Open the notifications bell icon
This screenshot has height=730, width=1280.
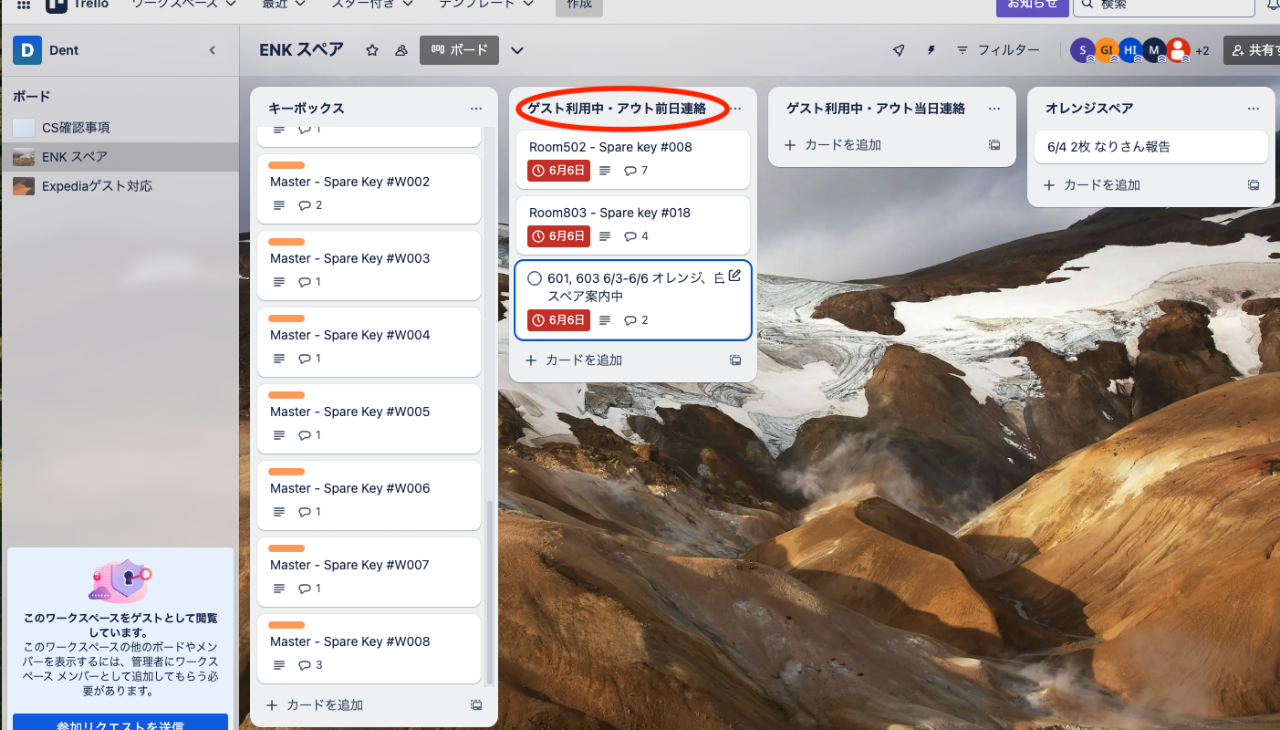1272,5
